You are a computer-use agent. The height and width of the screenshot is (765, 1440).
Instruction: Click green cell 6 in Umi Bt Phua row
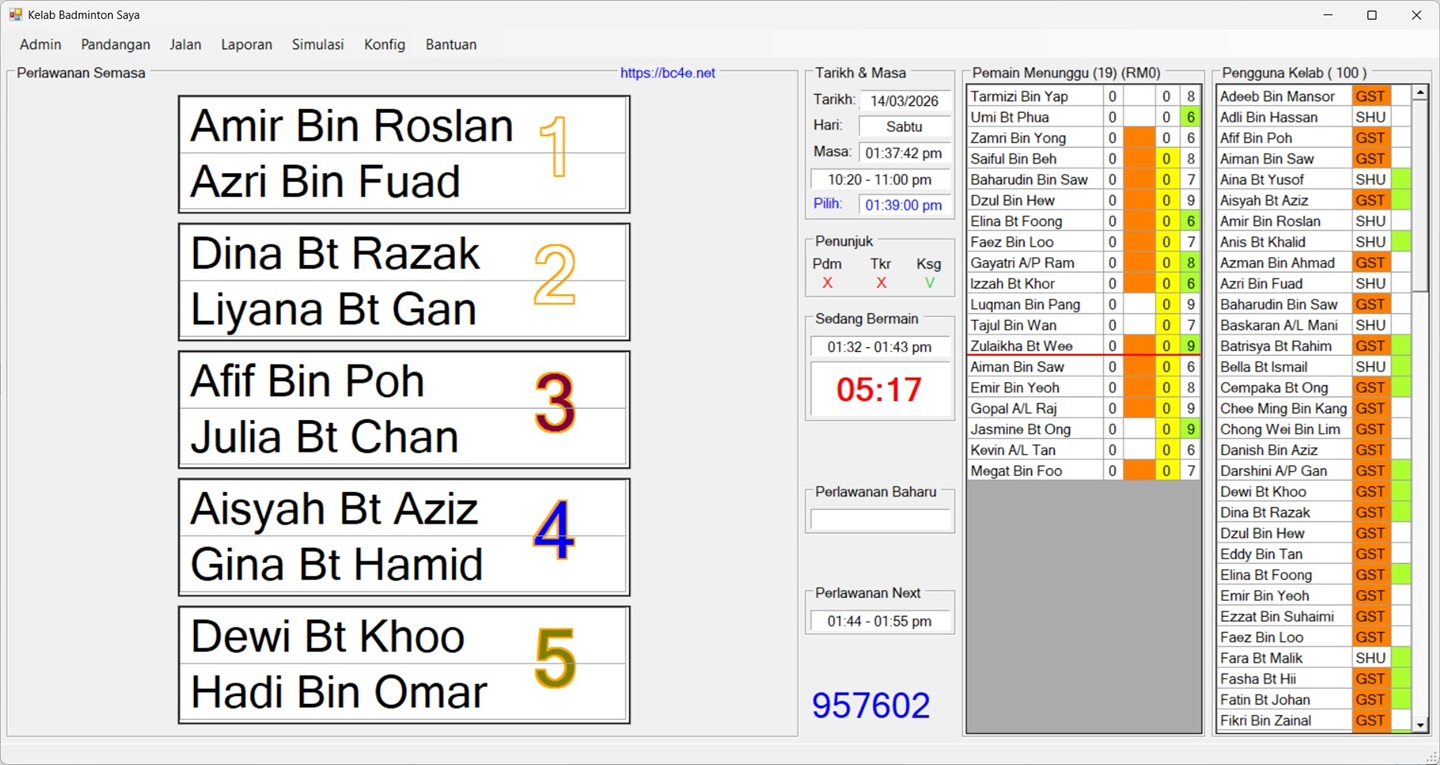(x=1190, y=117)
